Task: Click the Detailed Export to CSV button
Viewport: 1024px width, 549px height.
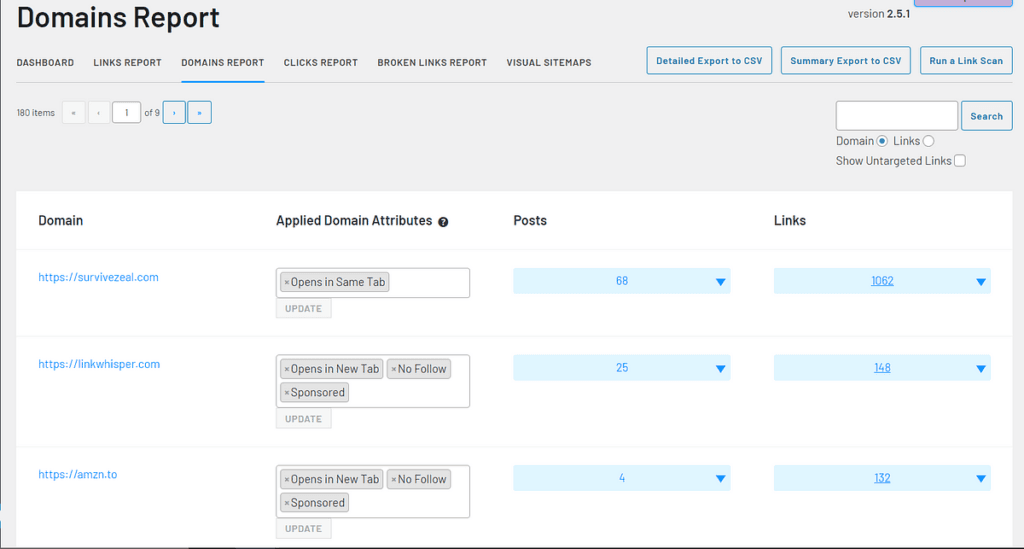Action: pyautogui.click(x=709, y=61)
